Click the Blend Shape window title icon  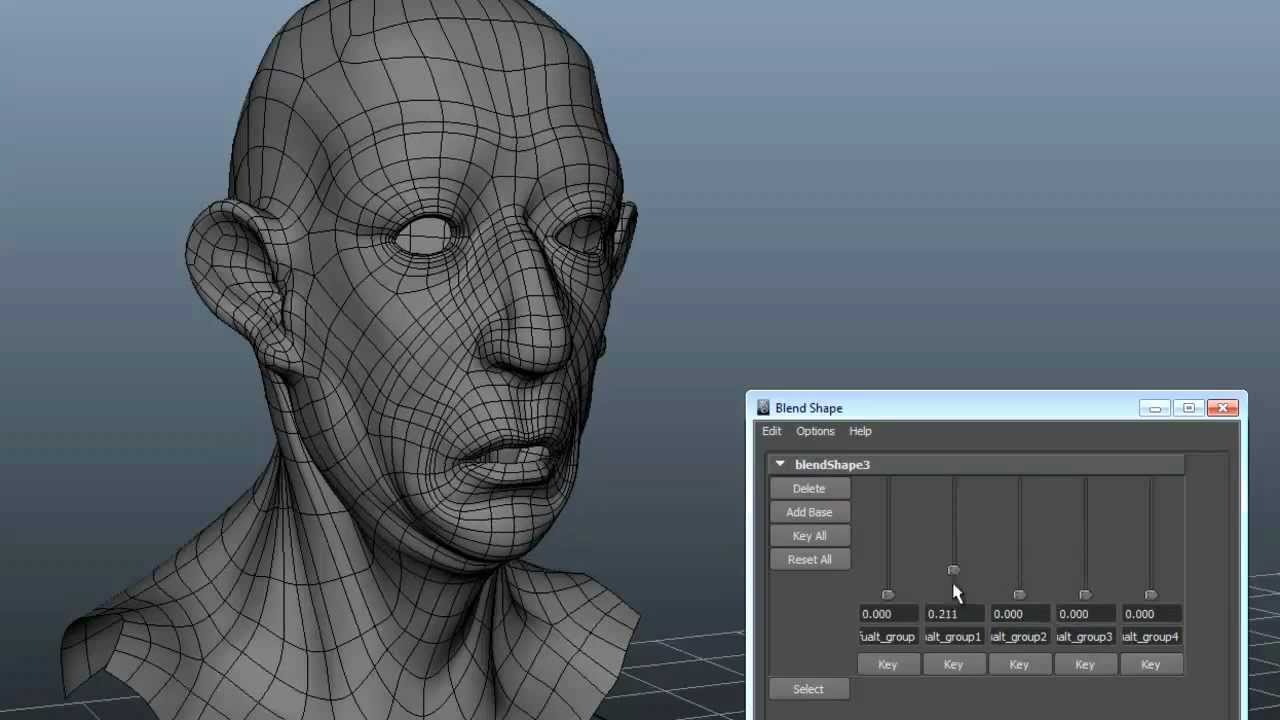coord(763,408)
